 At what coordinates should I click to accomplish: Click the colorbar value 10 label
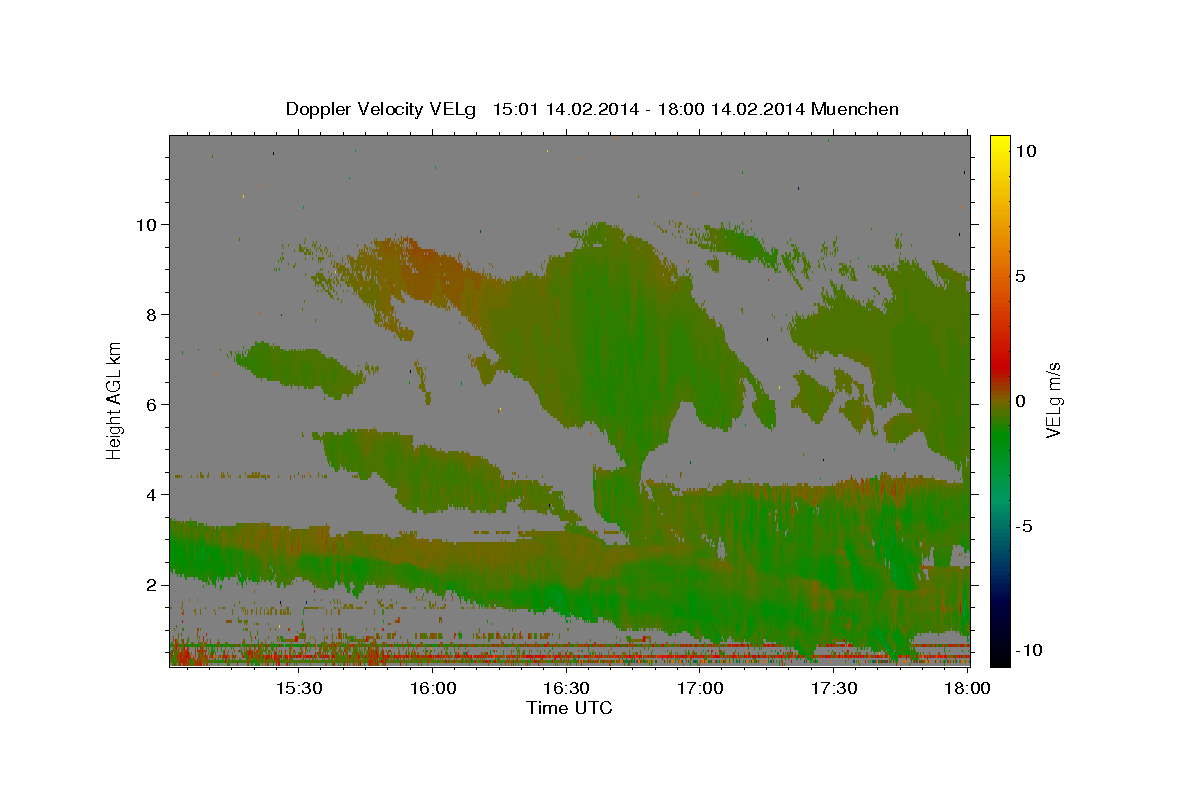[x=1027, y=150]
